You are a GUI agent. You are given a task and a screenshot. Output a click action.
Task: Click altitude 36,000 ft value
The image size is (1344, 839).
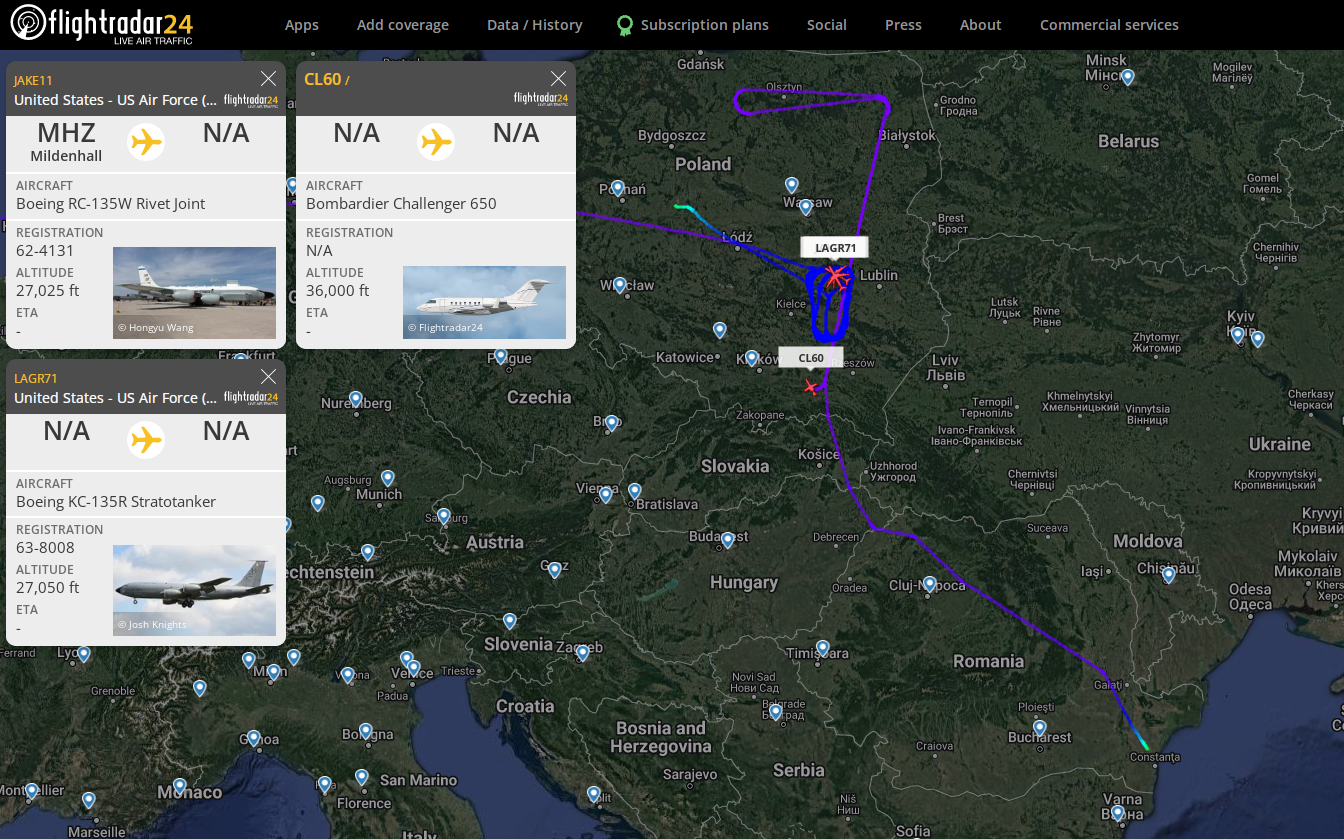point(338,291)
